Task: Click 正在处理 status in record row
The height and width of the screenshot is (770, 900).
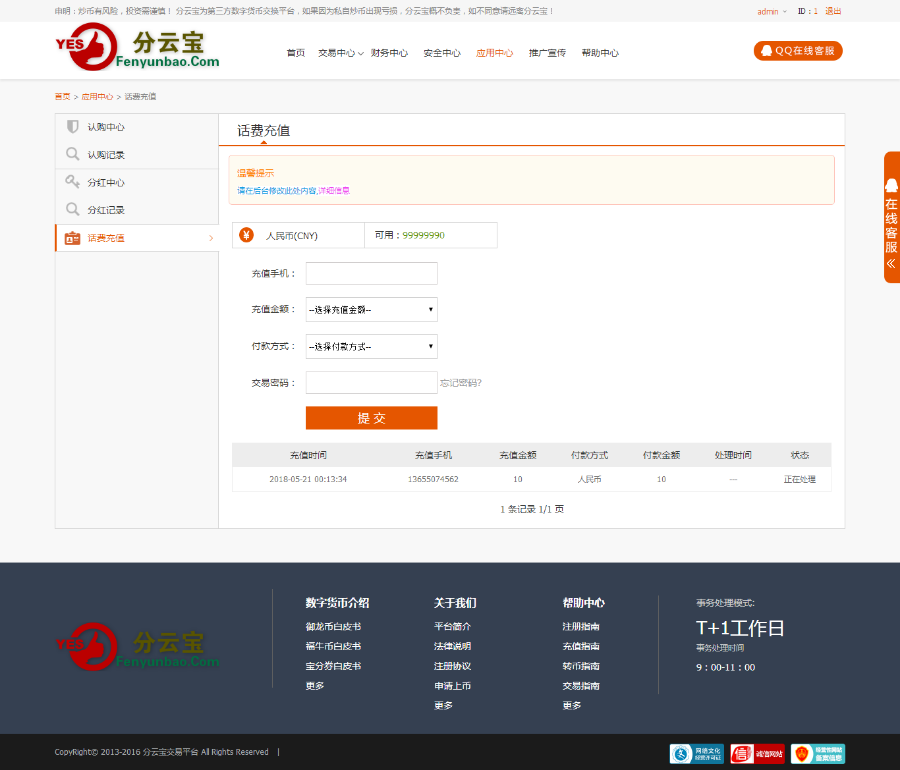Action: click(x=800, y=479)
